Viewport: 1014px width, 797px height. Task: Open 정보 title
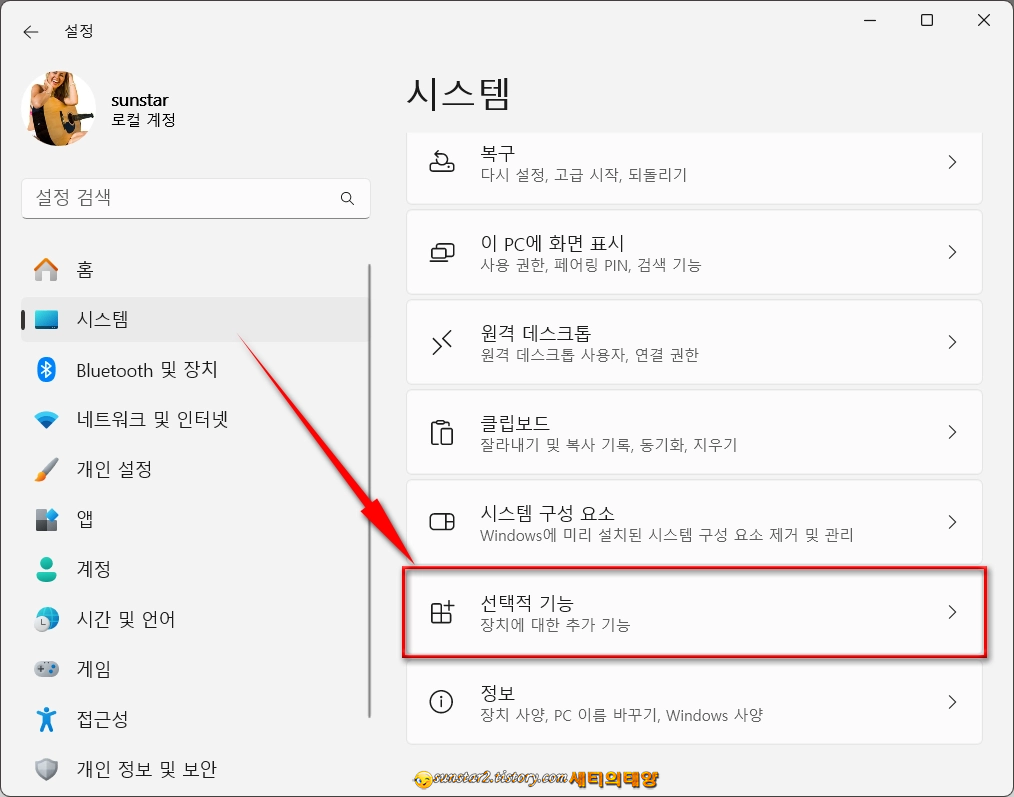click(x=497, y=693)
